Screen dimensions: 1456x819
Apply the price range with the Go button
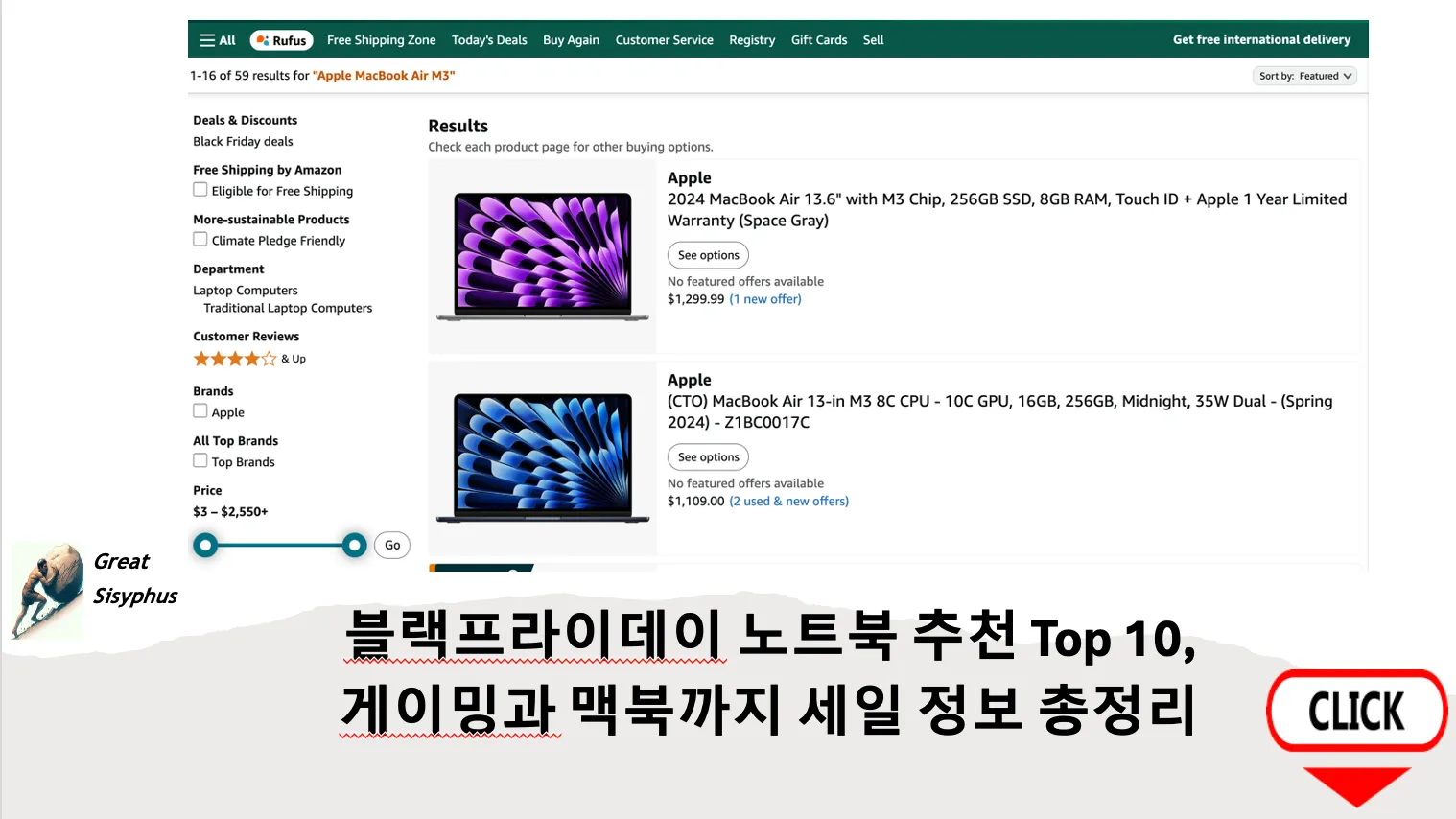(391, 544)
